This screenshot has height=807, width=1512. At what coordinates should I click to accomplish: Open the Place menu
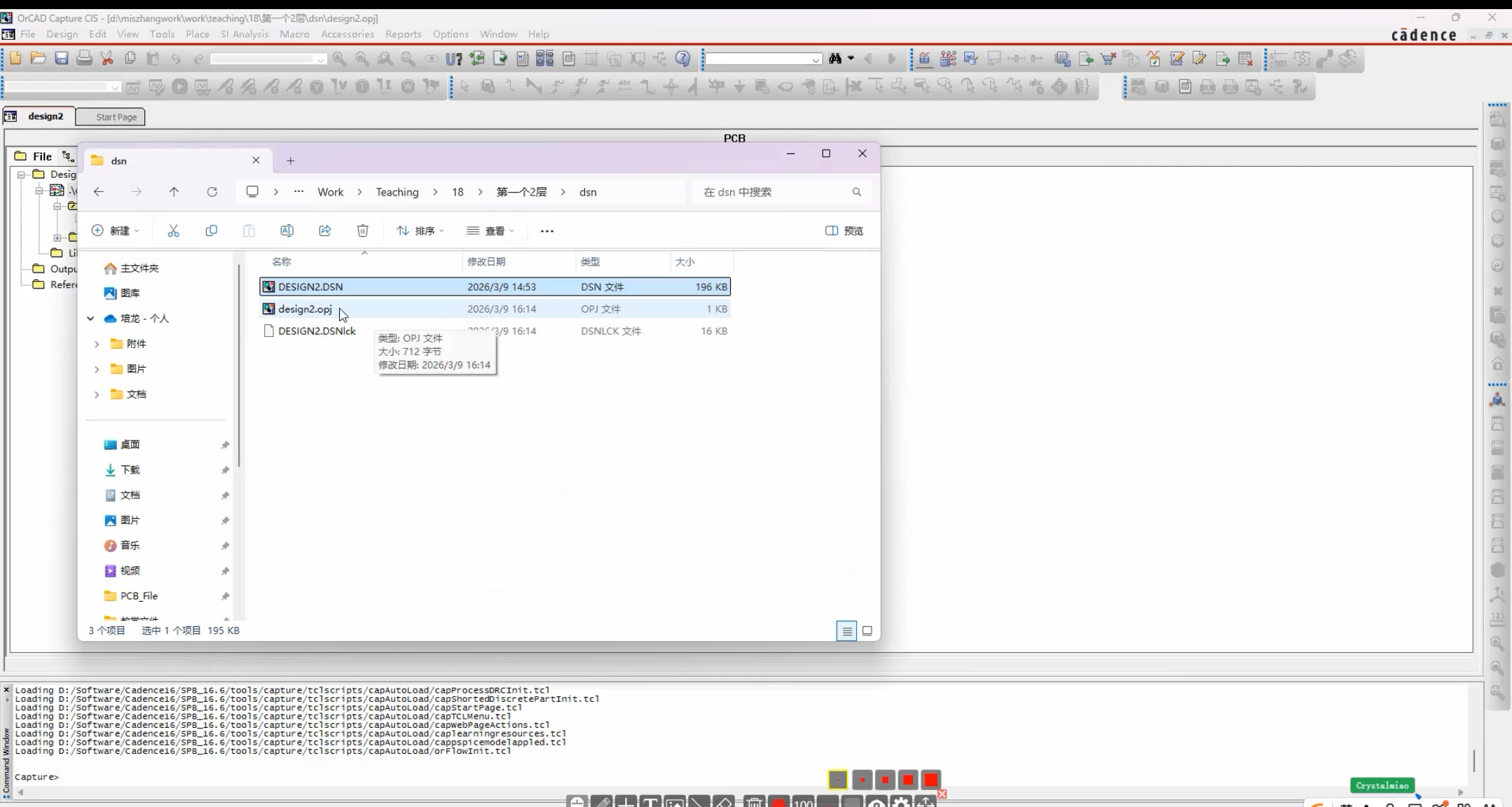point(198,34)
